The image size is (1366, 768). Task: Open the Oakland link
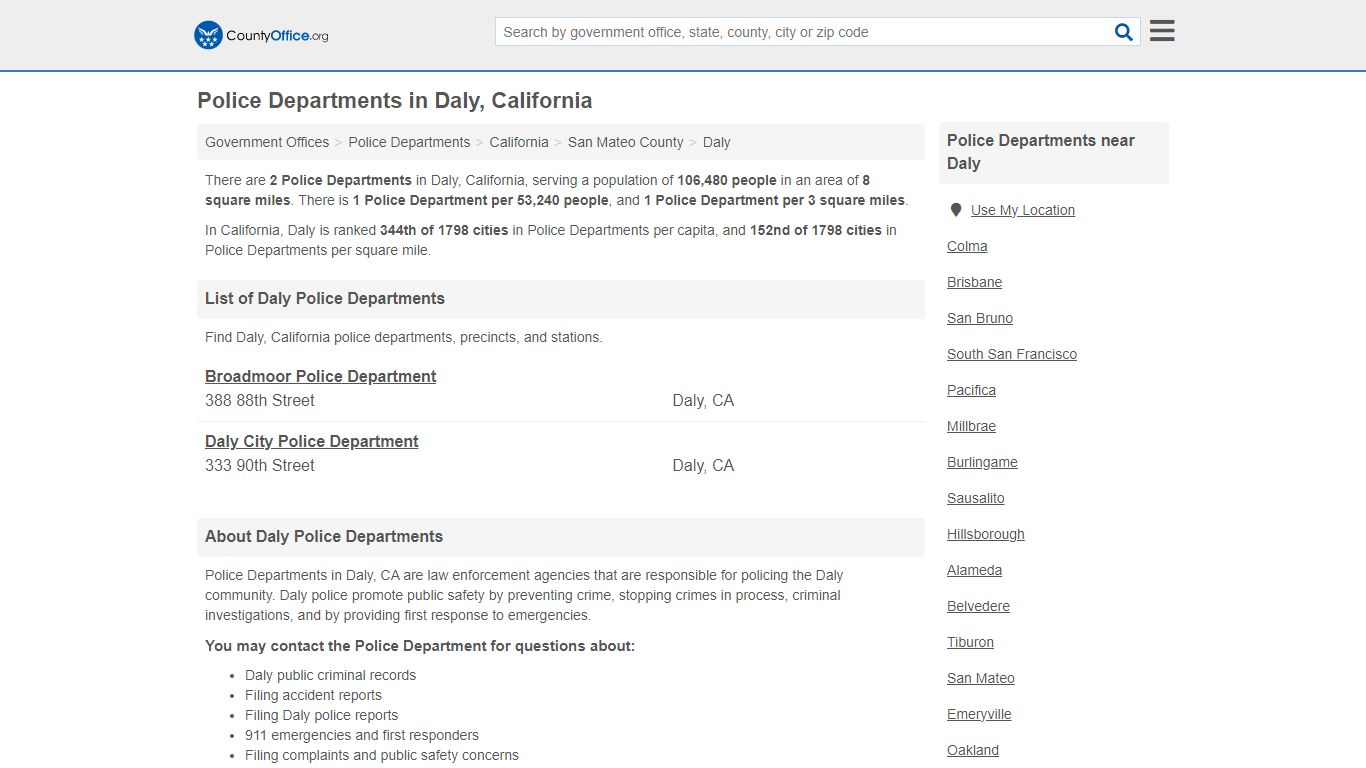pos(973,750)
